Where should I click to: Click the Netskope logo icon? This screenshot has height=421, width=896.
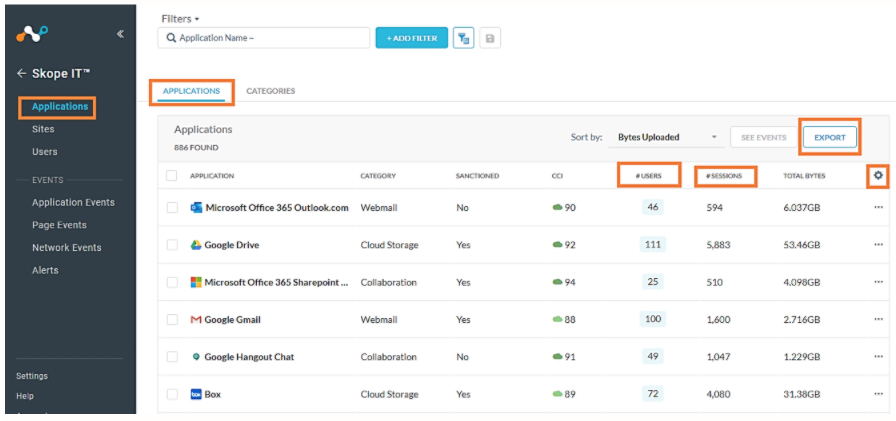click(x=32, y=34)
